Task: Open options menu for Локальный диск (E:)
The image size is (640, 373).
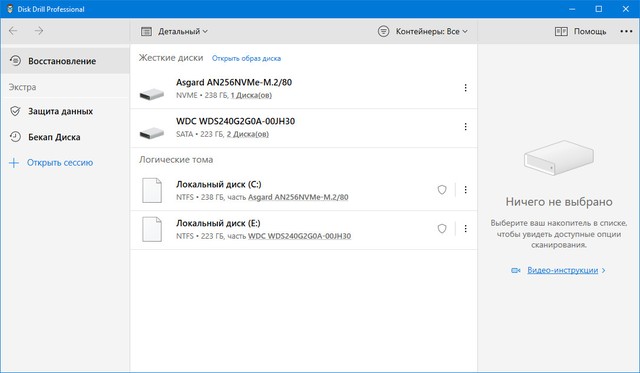Action: pos(465,229)
